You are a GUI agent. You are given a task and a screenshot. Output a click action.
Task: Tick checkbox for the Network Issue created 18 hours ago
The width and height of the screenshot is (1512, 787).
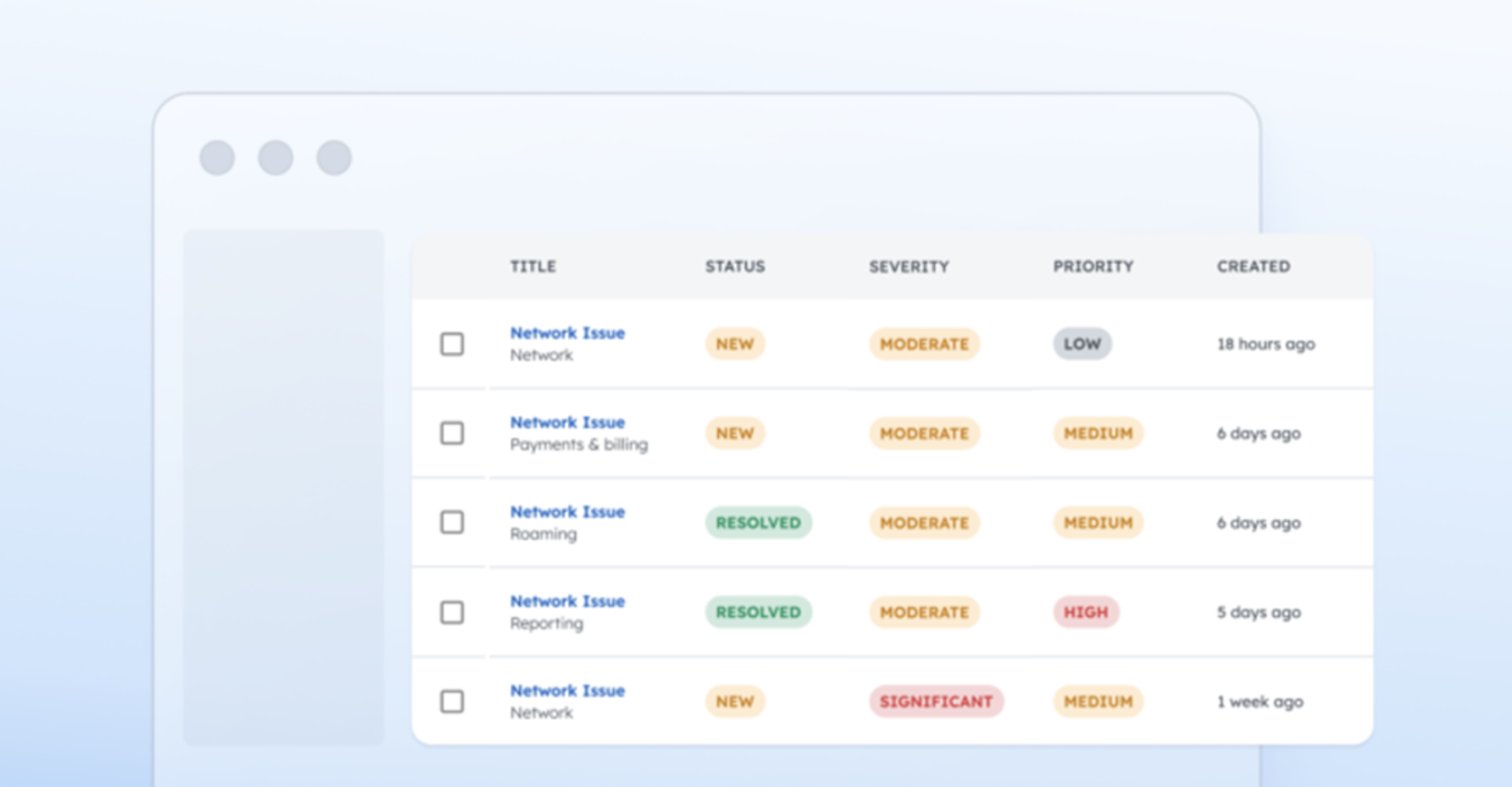pyautogui.click(x=452, y=344)
